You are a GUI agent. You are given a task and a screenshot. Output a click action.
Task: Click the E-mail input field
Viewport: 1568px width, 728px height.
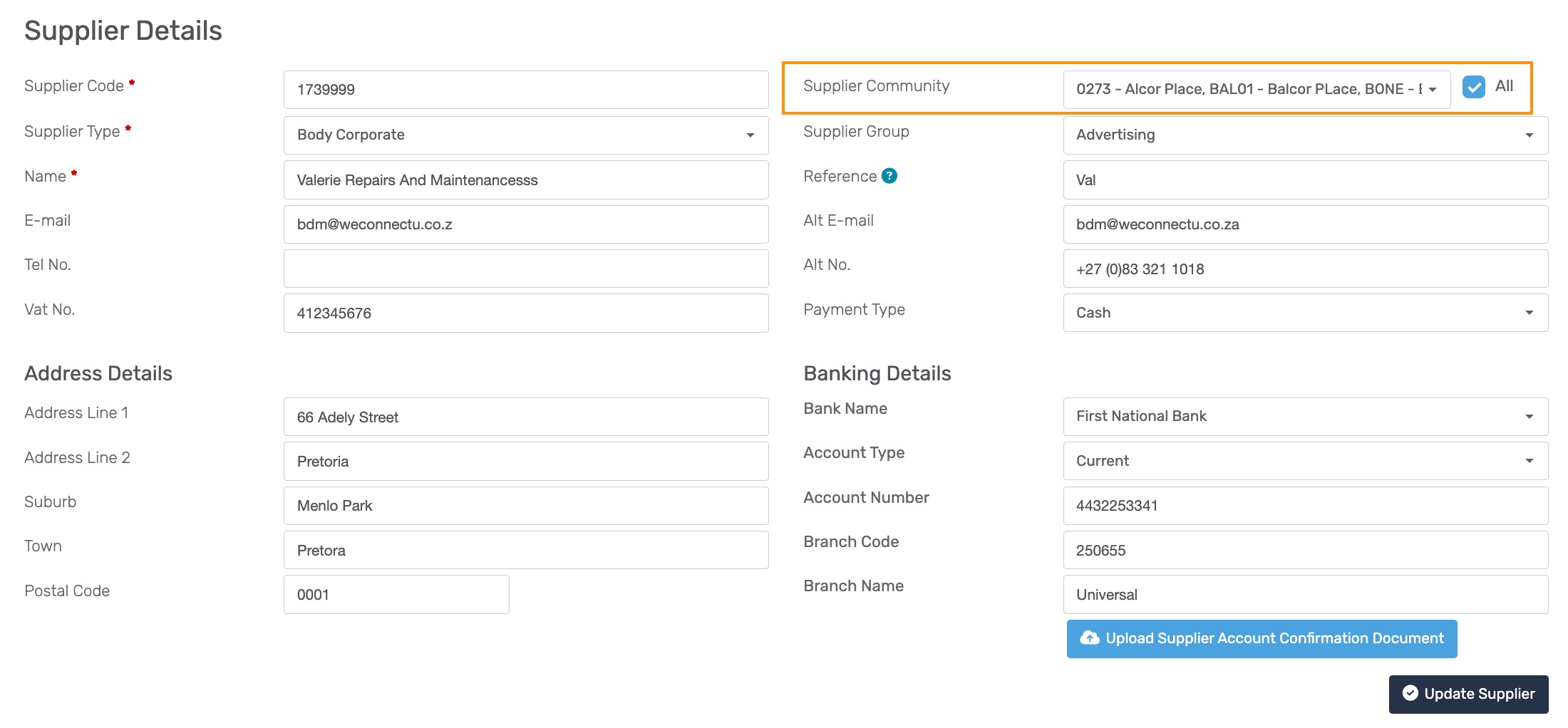click(x=525, y=224)
